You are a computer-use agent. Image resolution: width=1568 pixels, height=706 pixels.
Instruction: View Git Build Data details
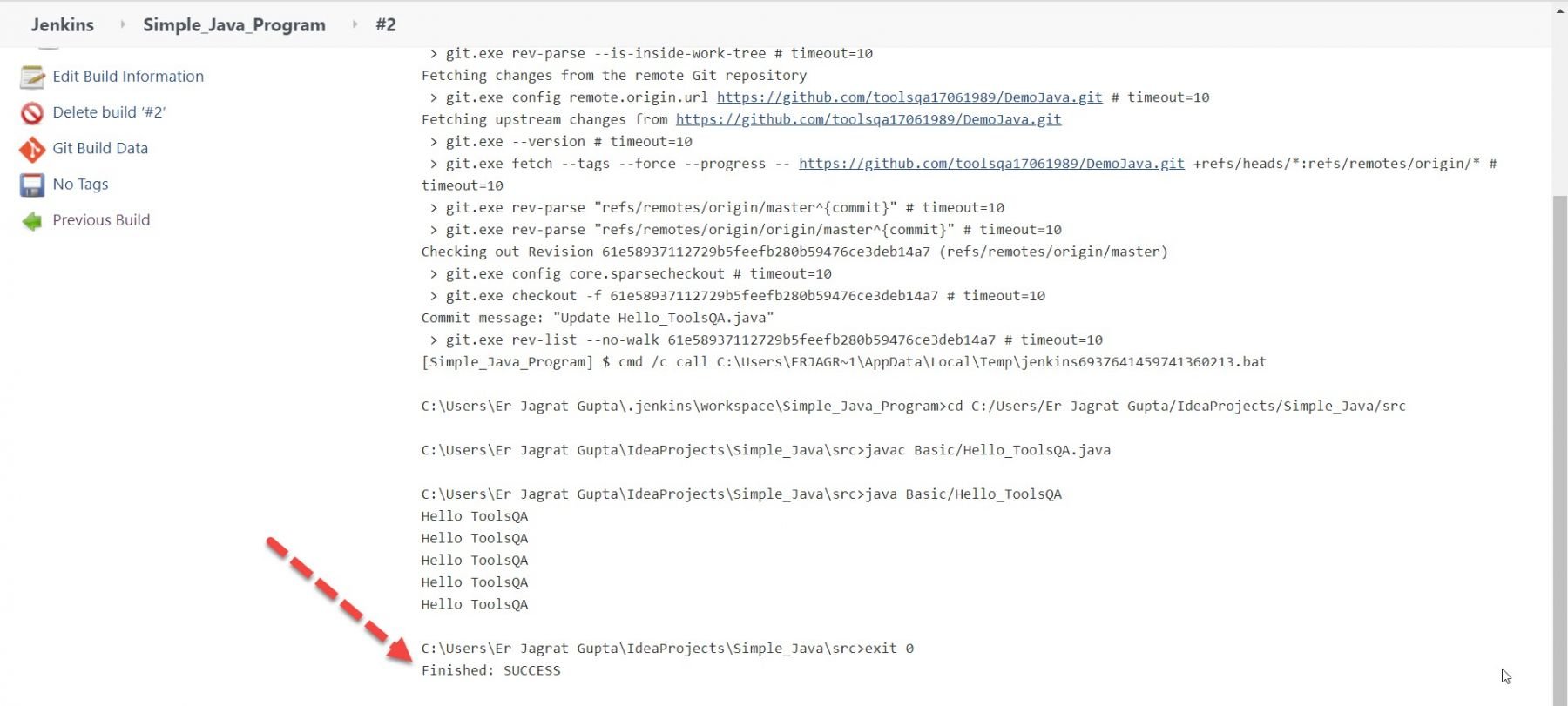100,149
